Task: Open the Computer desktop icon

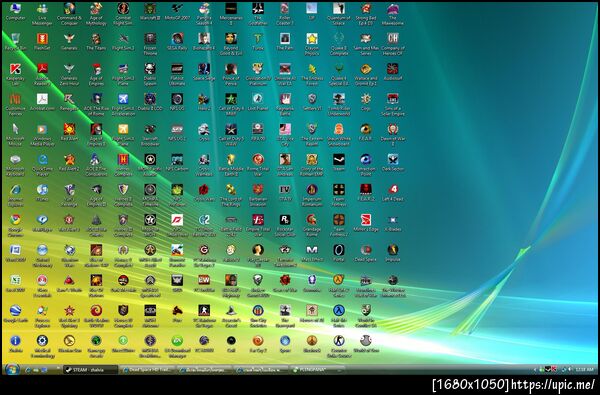Action: click(x=15, y=12)
